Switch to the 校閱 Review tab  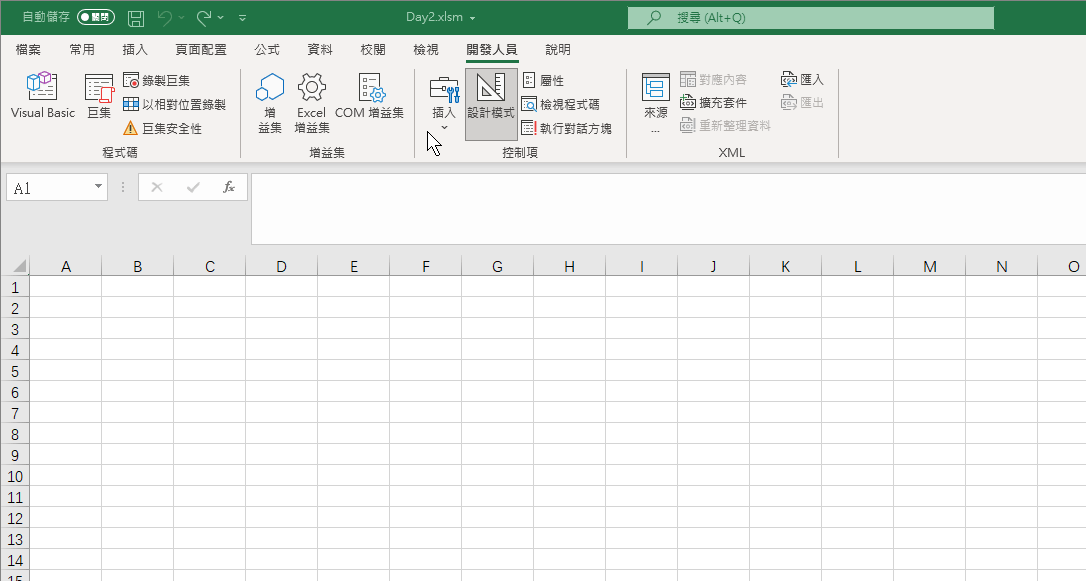[373, 50]
